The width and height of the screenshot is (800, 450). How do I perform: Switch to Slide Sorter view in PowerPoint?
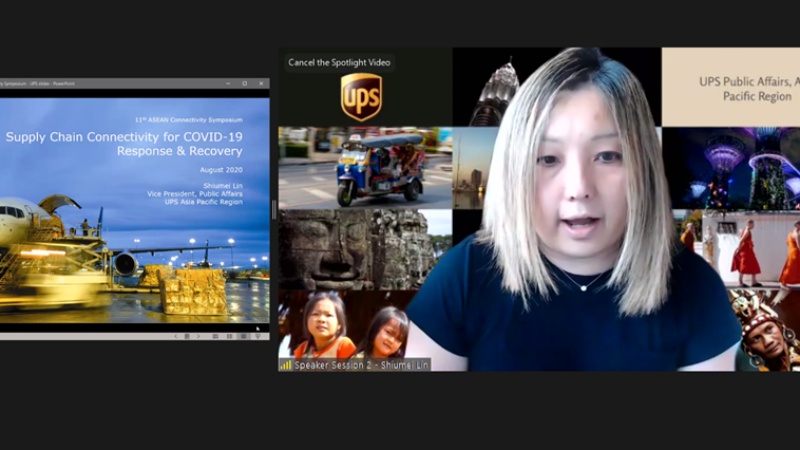229,336
